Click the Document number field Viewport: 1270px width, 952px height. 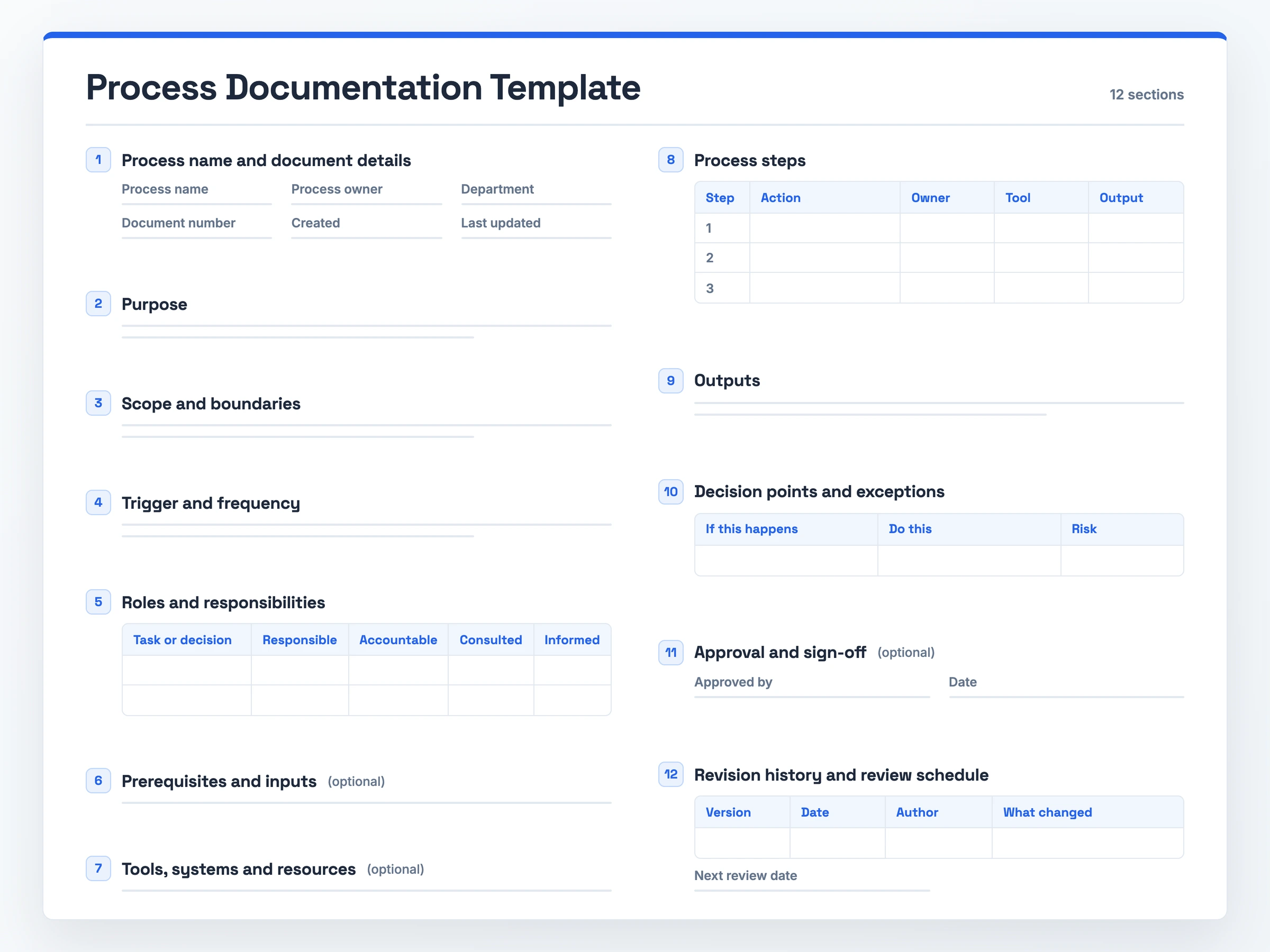click(x=196, y=227)
